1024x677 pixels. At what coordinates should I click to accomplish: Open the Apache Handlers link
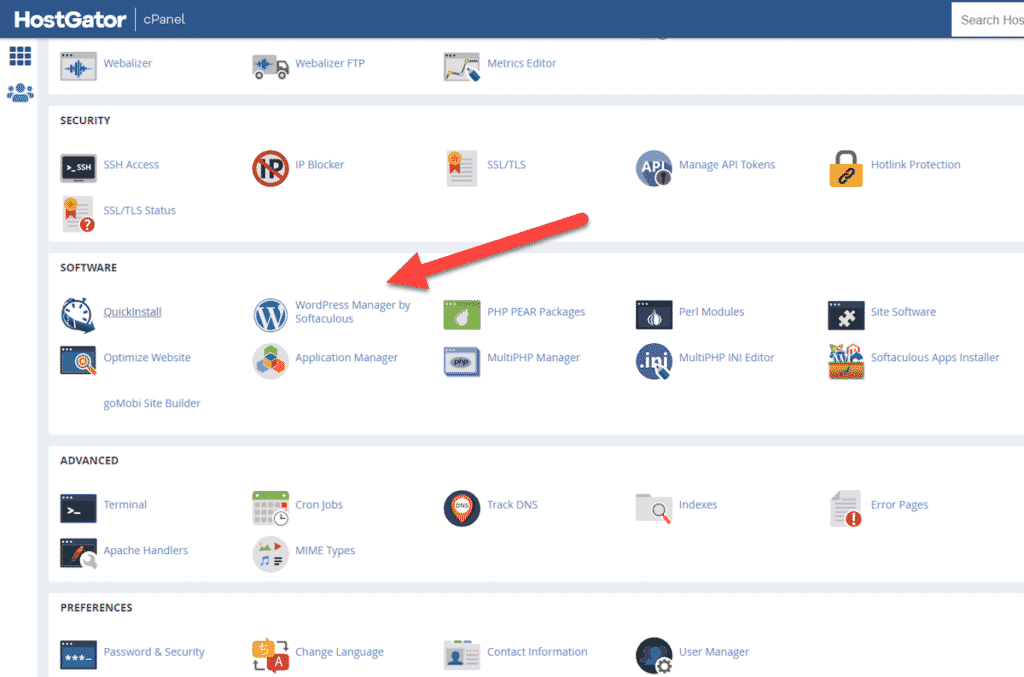[145, 550]
